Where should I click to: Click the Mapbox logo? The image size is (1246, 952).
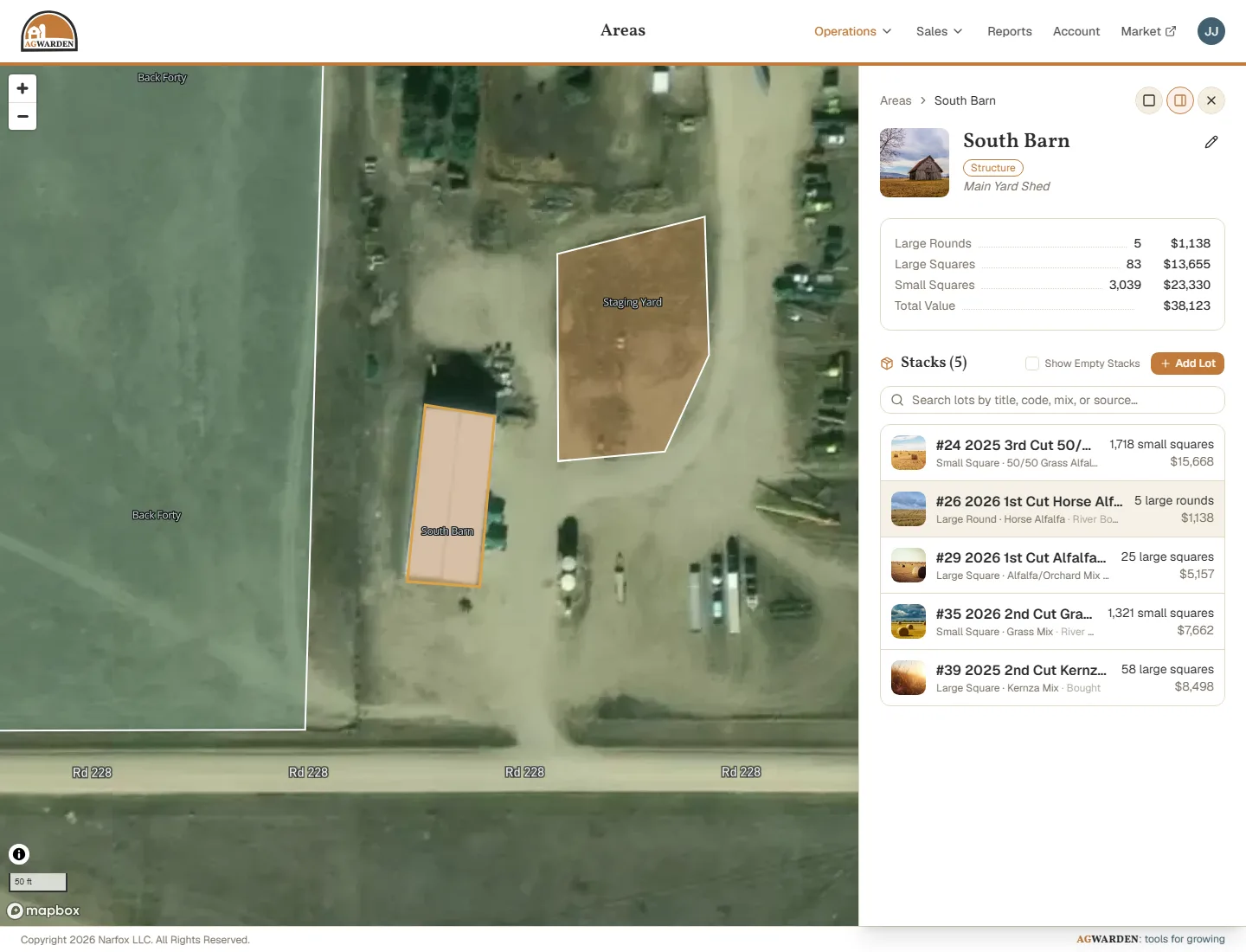click(43, 910)
